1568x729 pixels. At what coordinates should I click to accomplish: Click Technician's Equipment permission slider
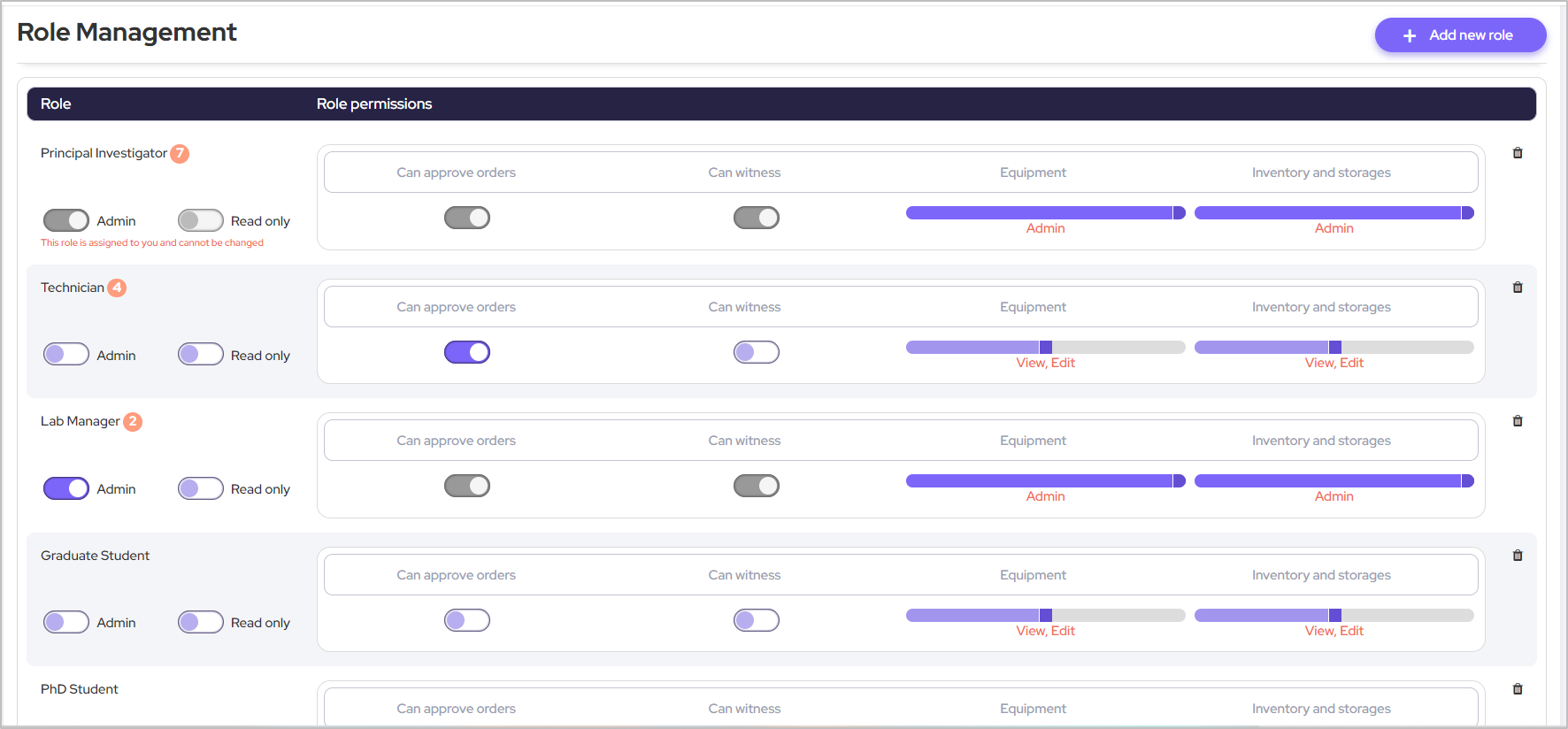[1045, 348]
